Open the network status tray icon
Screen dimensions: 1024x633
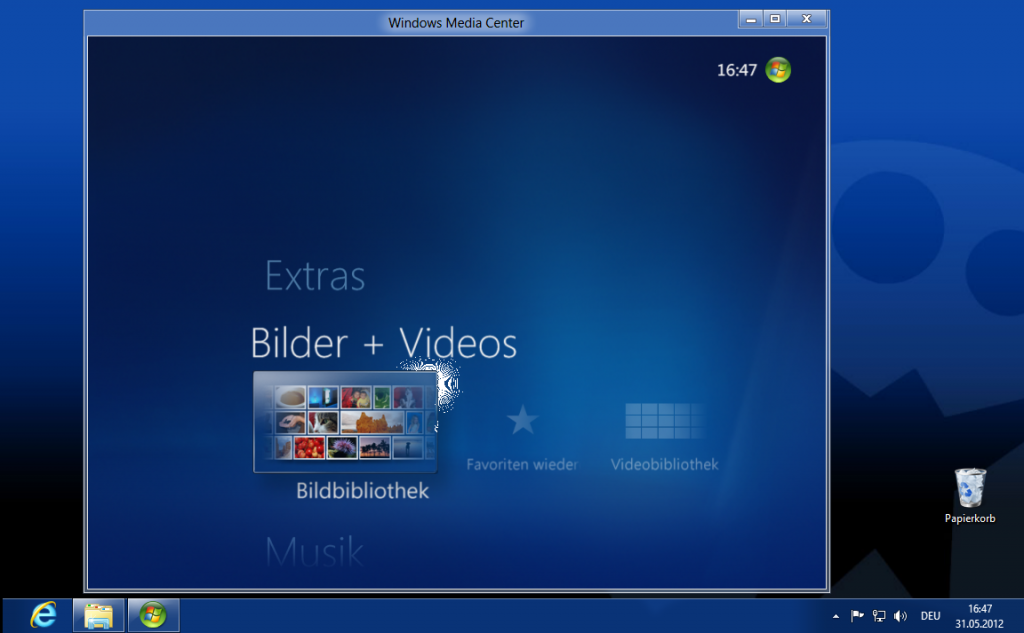878,615
